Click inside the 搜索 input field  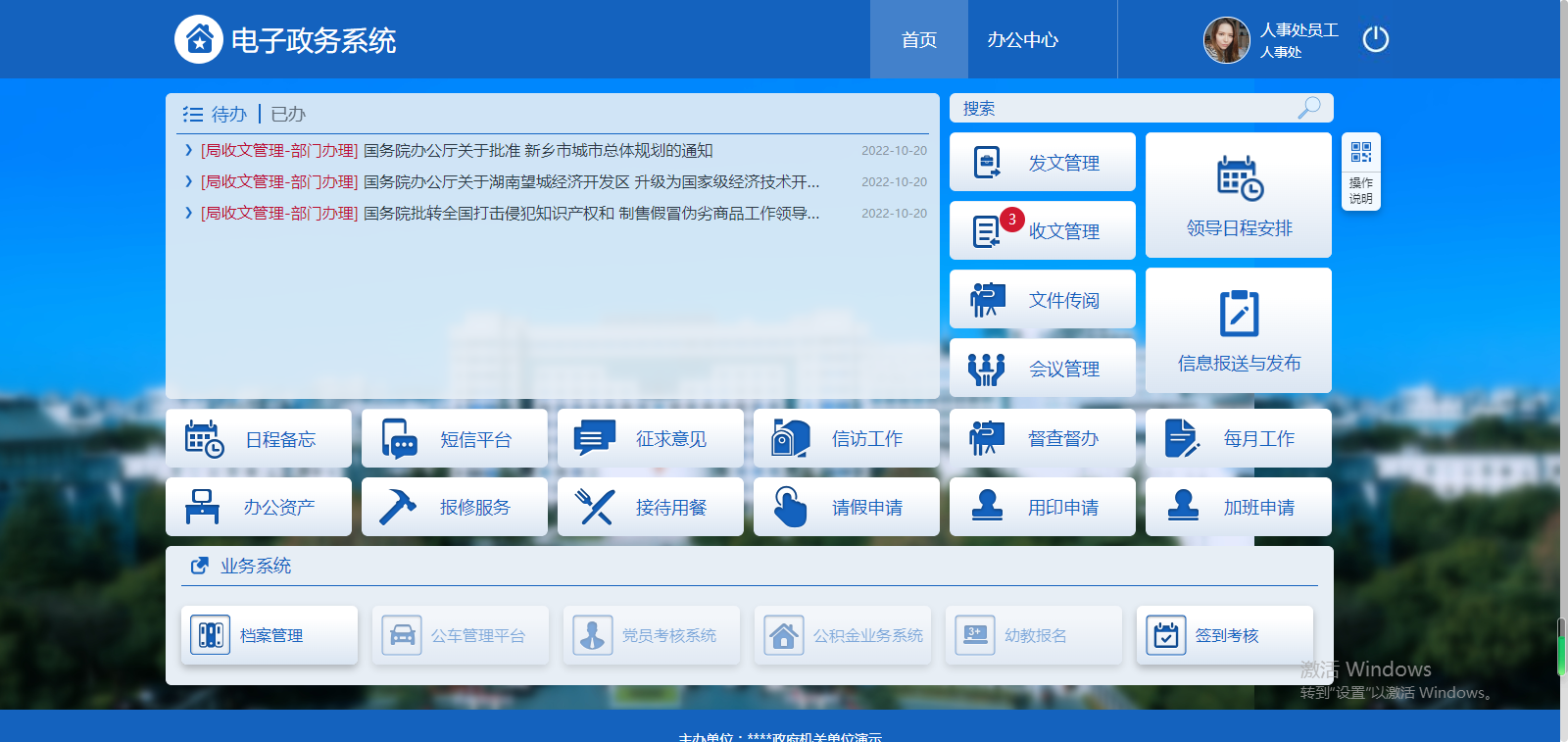pos(1142,108)
